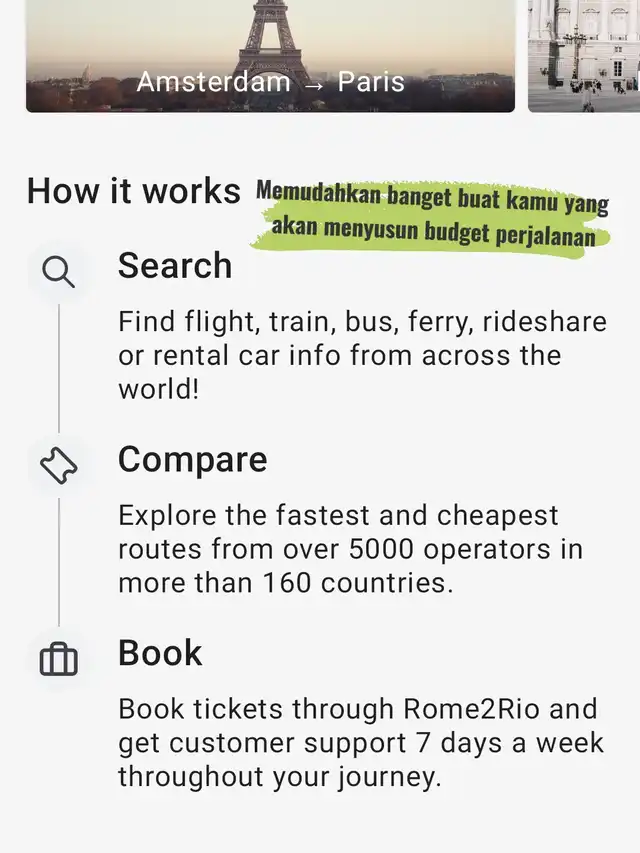Click the connector line between Search and Compare
Viewport: 640px width, 853px height.
[x=58, y=368]
